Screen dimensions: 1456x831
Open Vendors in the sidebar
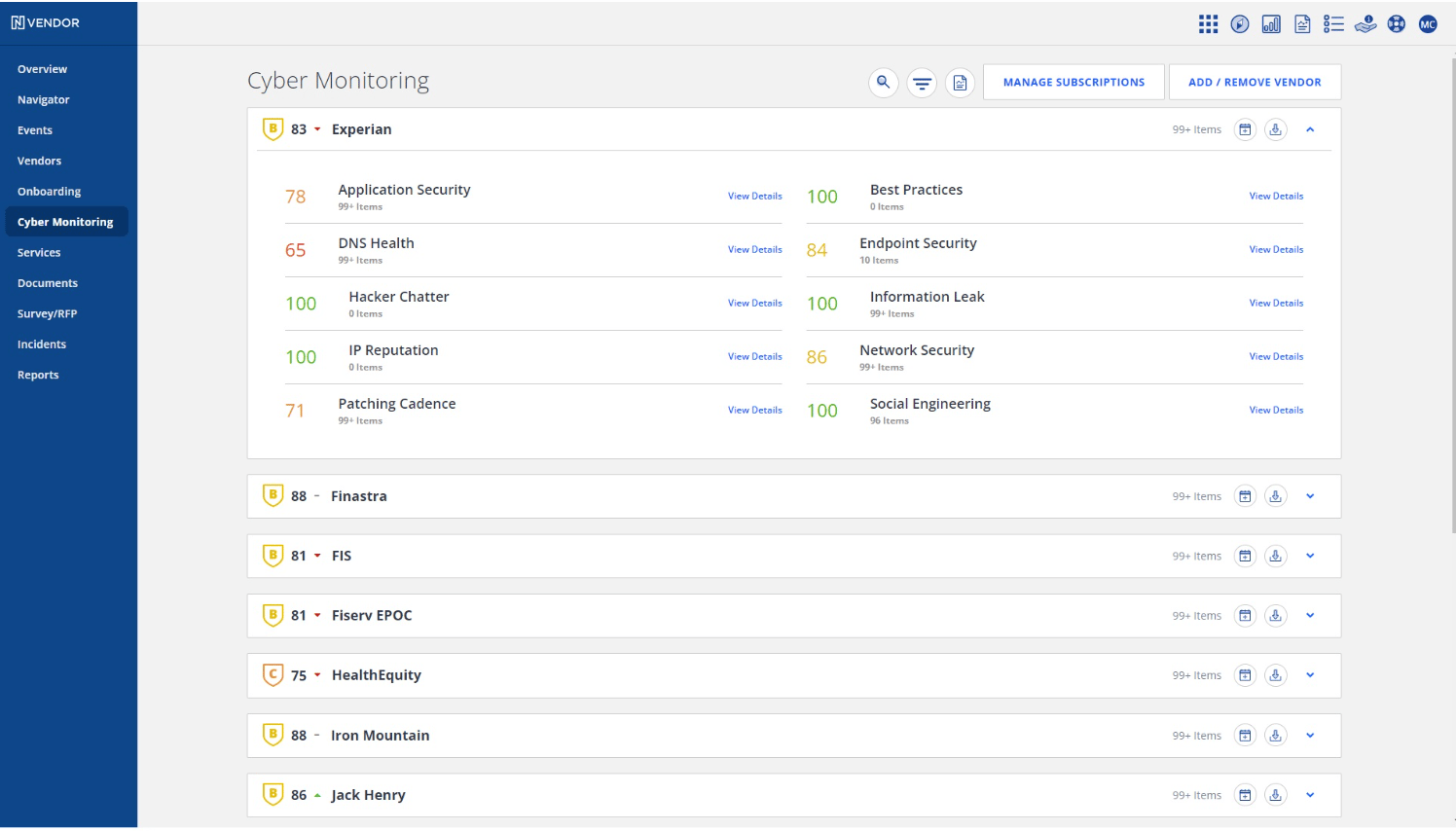pyautogui.click(x=39, y=161)
